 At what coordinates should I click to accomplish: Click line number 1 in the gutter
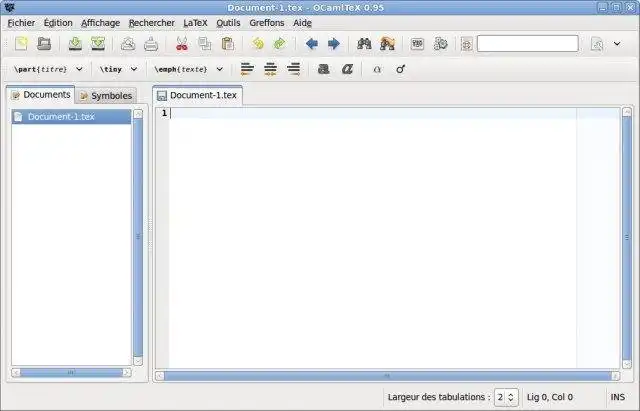164,113
